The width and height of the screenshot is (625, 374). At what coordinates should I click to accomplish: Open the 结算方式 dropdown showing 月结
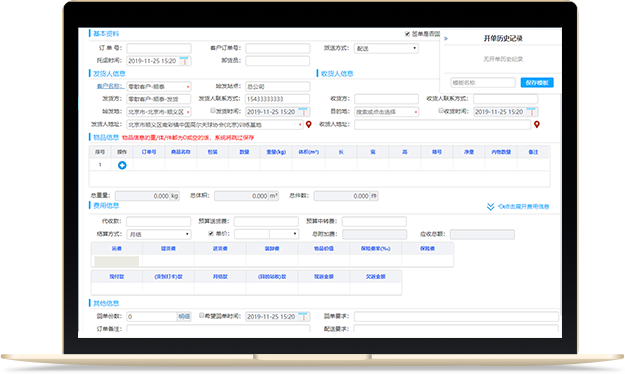[159, 234]
